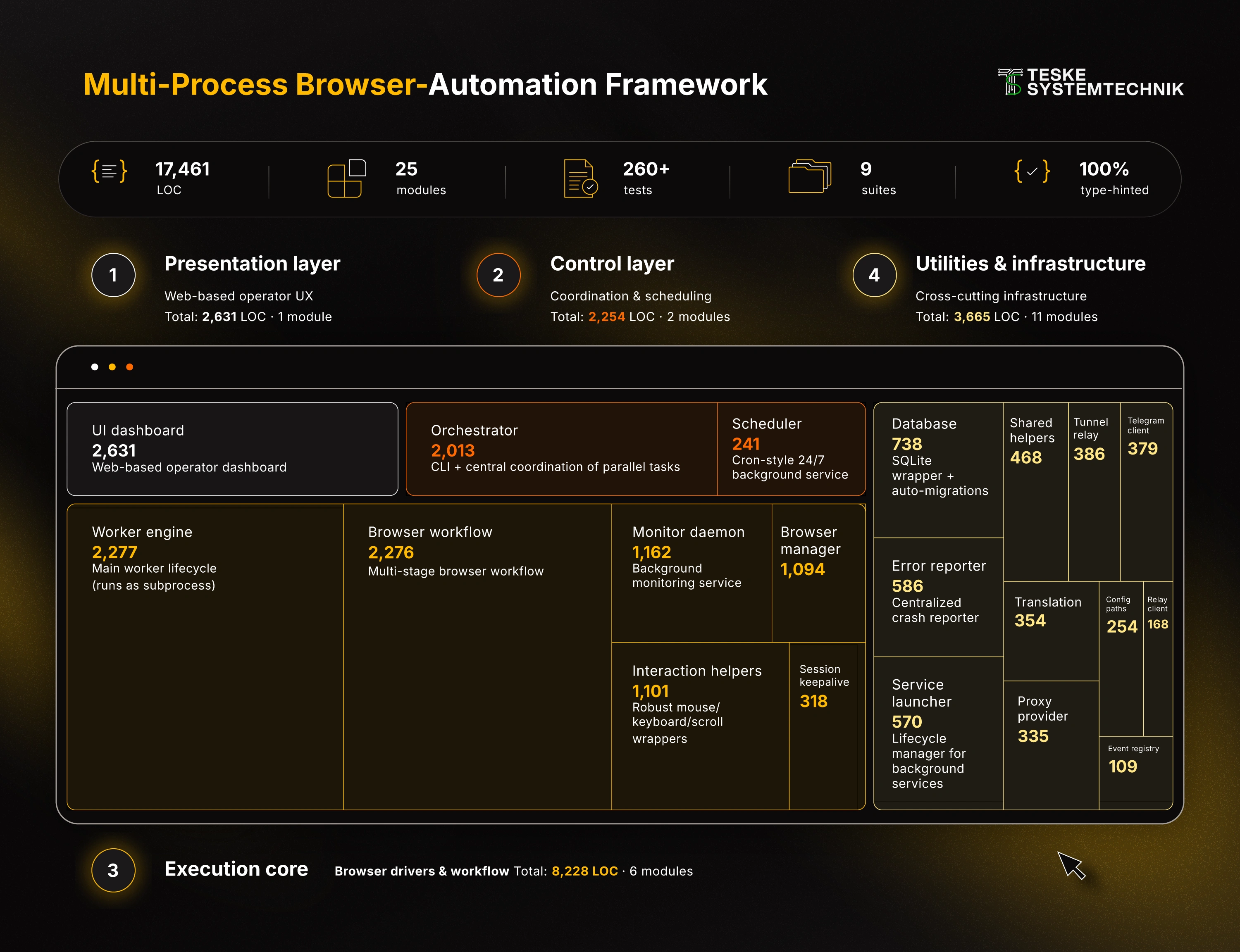Click the orange window dot
Viewport: 1240px width, 952px height.
tap(130, 367)
